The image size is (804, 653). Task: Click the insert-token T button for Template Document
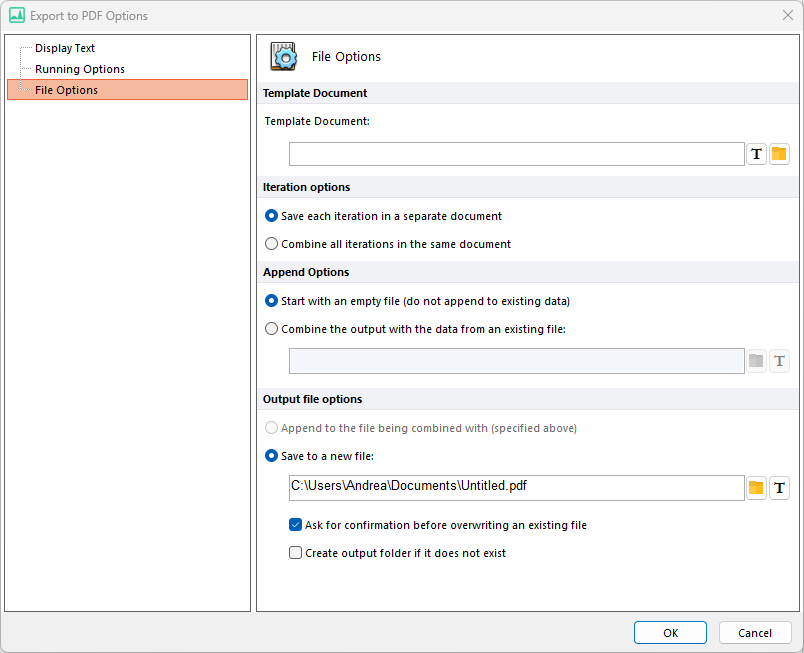click(756, 154)
